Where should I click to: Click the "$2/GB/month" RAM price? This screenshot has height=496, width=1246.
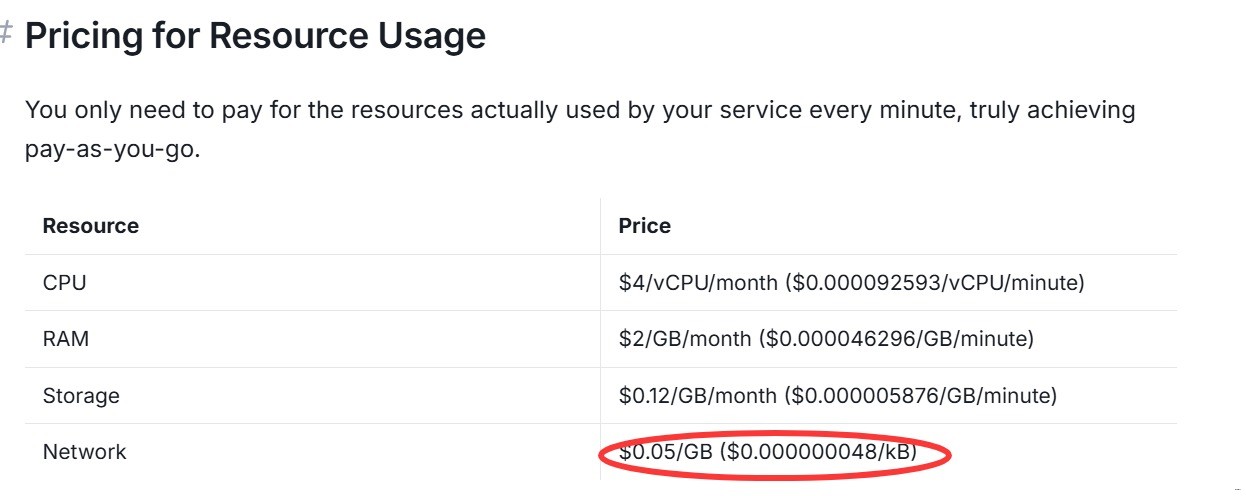coord(684,339)
